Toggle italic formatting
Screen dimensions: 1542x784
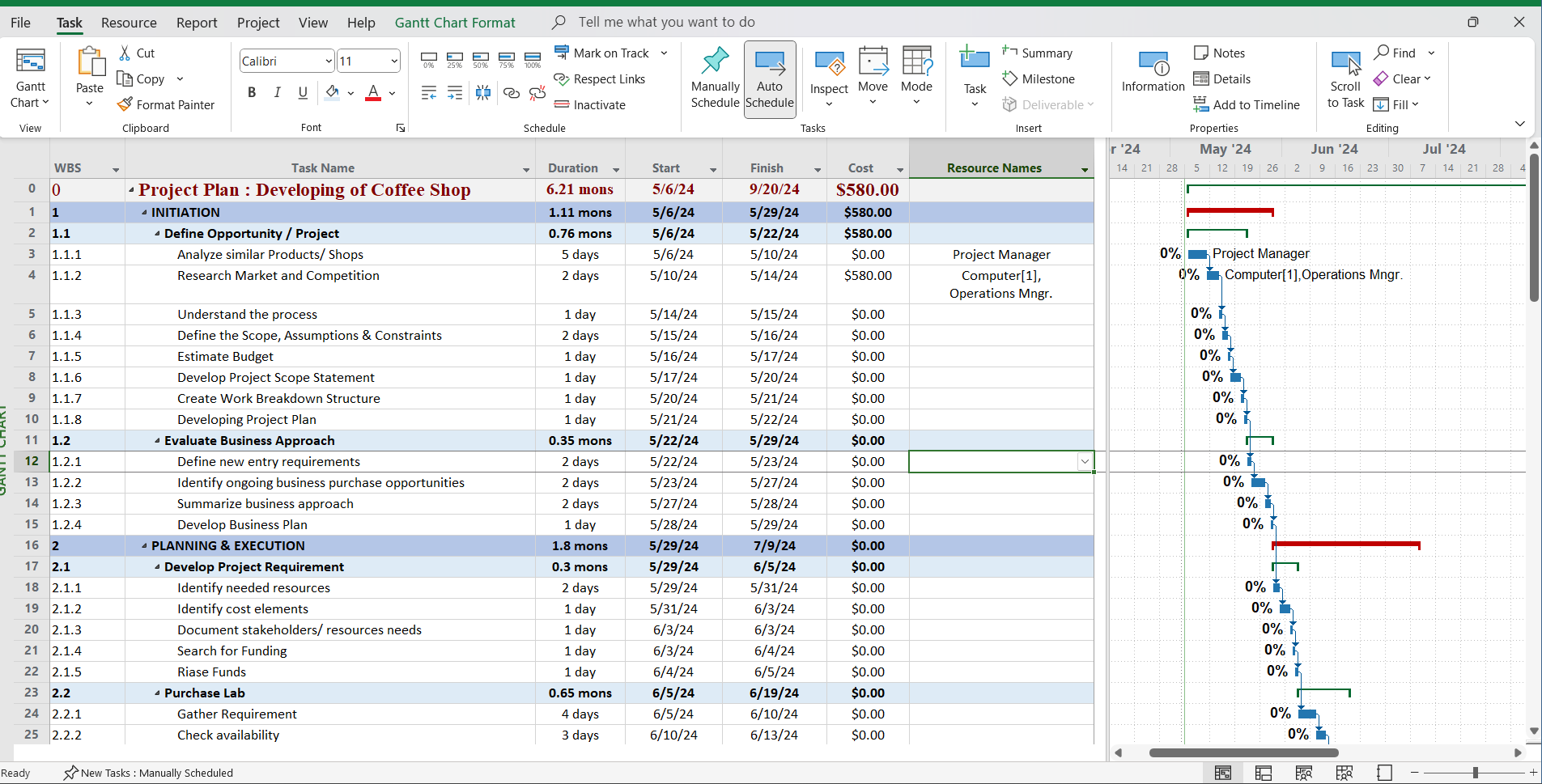tap(277, 92)
